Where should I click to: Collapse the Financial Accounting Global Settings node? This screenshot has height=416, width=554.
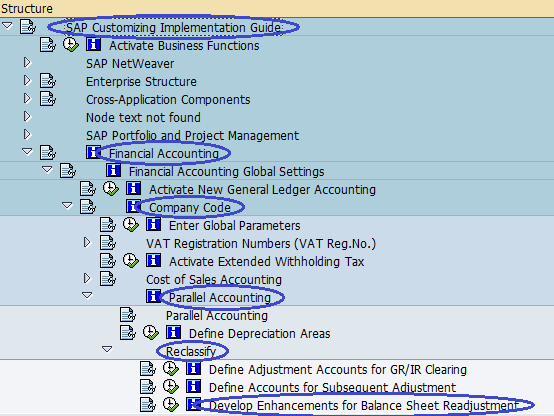[x=47, y=170]
